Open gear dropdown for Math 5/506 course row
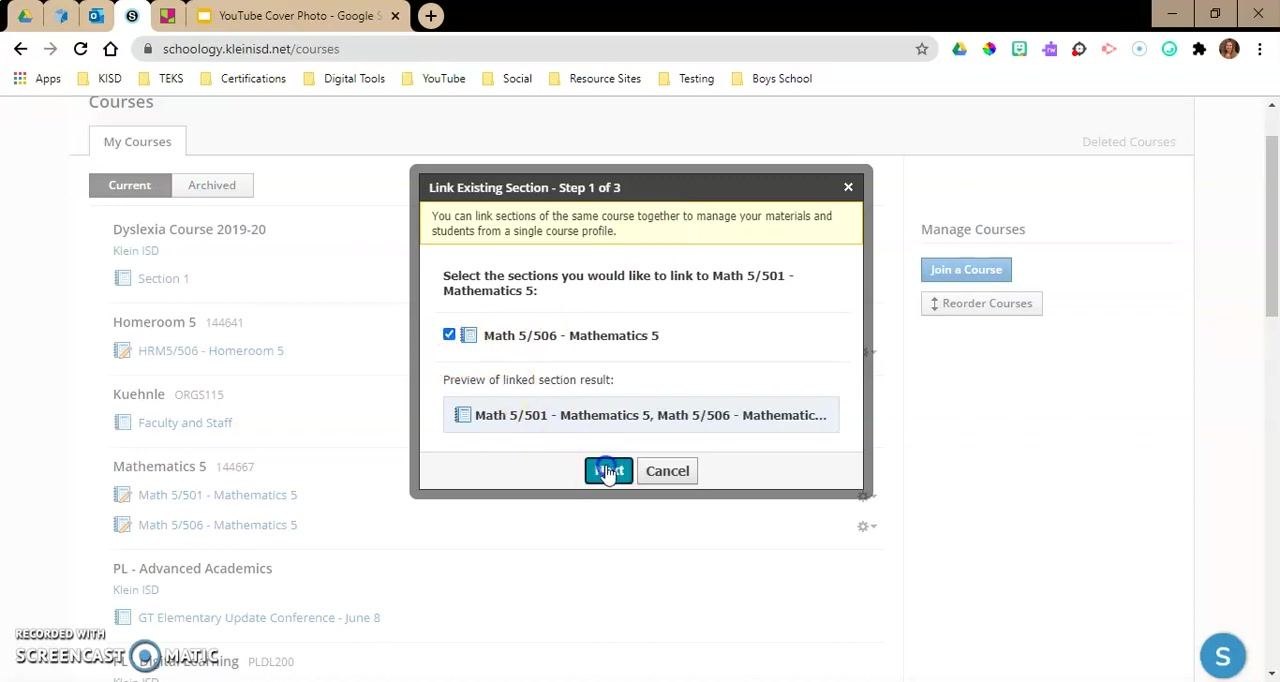Viewport: 1280px width, 682px height. coord(867,526)
